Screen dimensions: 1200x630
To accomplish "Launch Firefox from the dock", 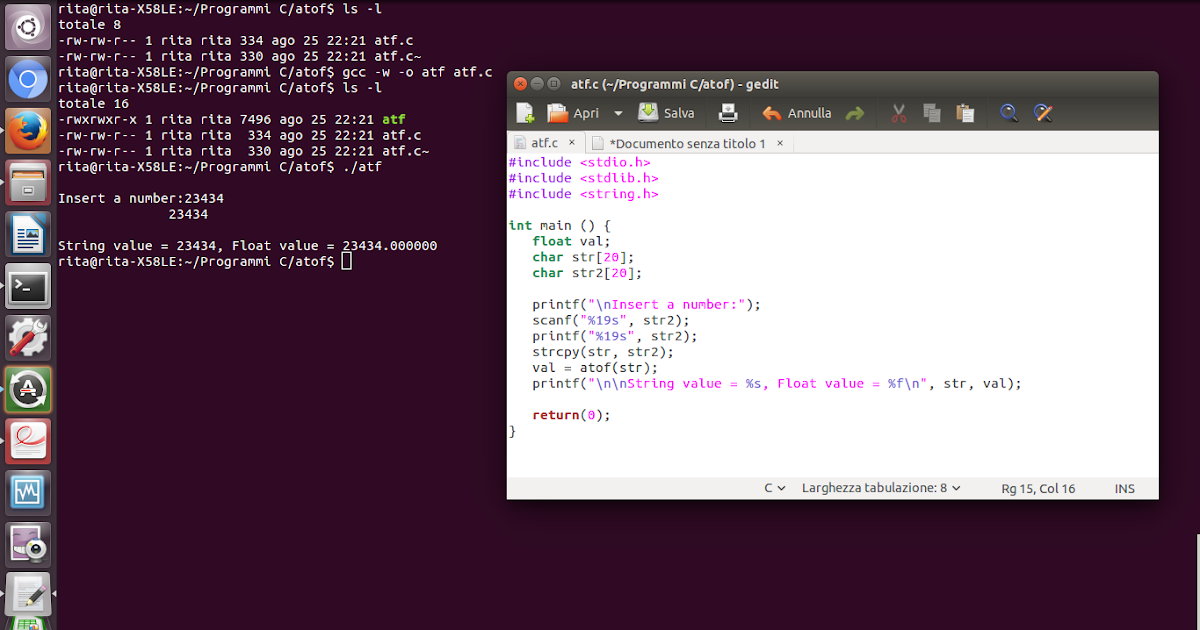I will [x=27, y=131].
